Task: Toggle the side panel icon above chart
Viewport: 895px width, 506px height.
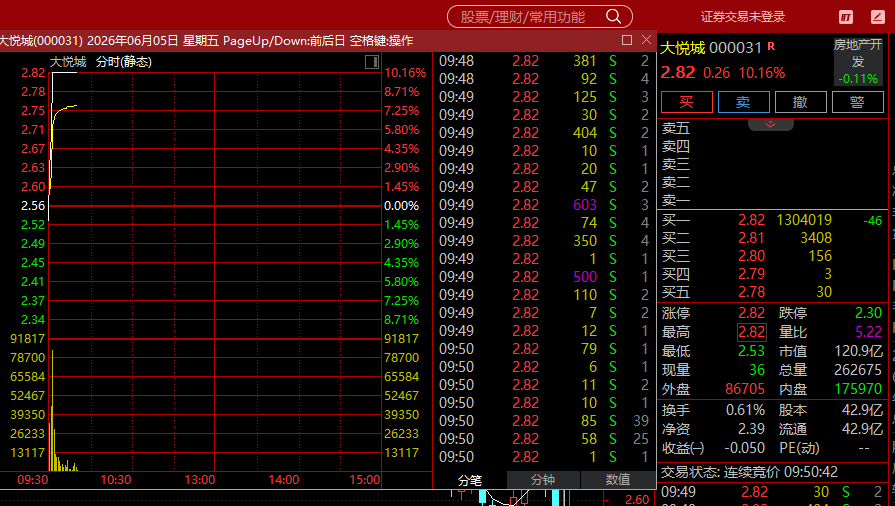Action: [372, 62]
